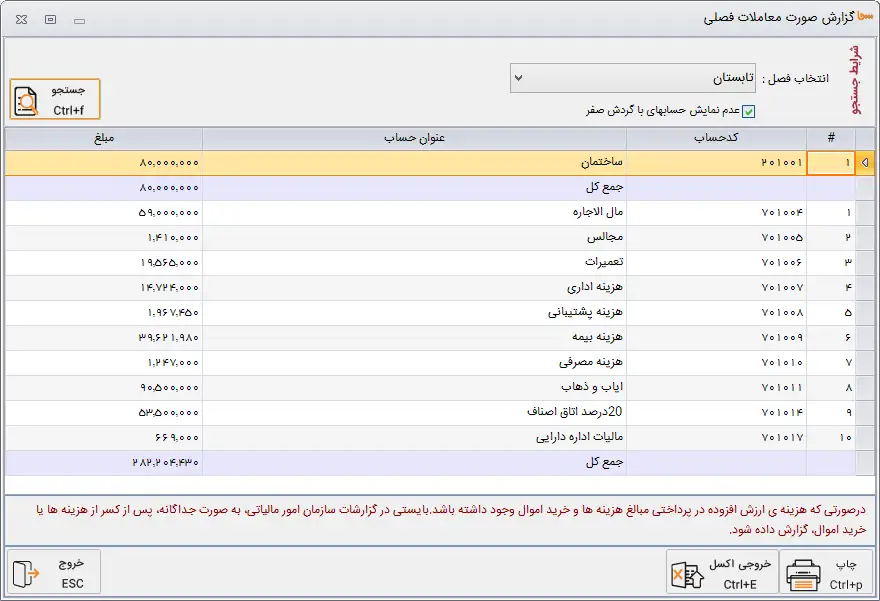Click the current row arrow indicator

tap(864, 163)
